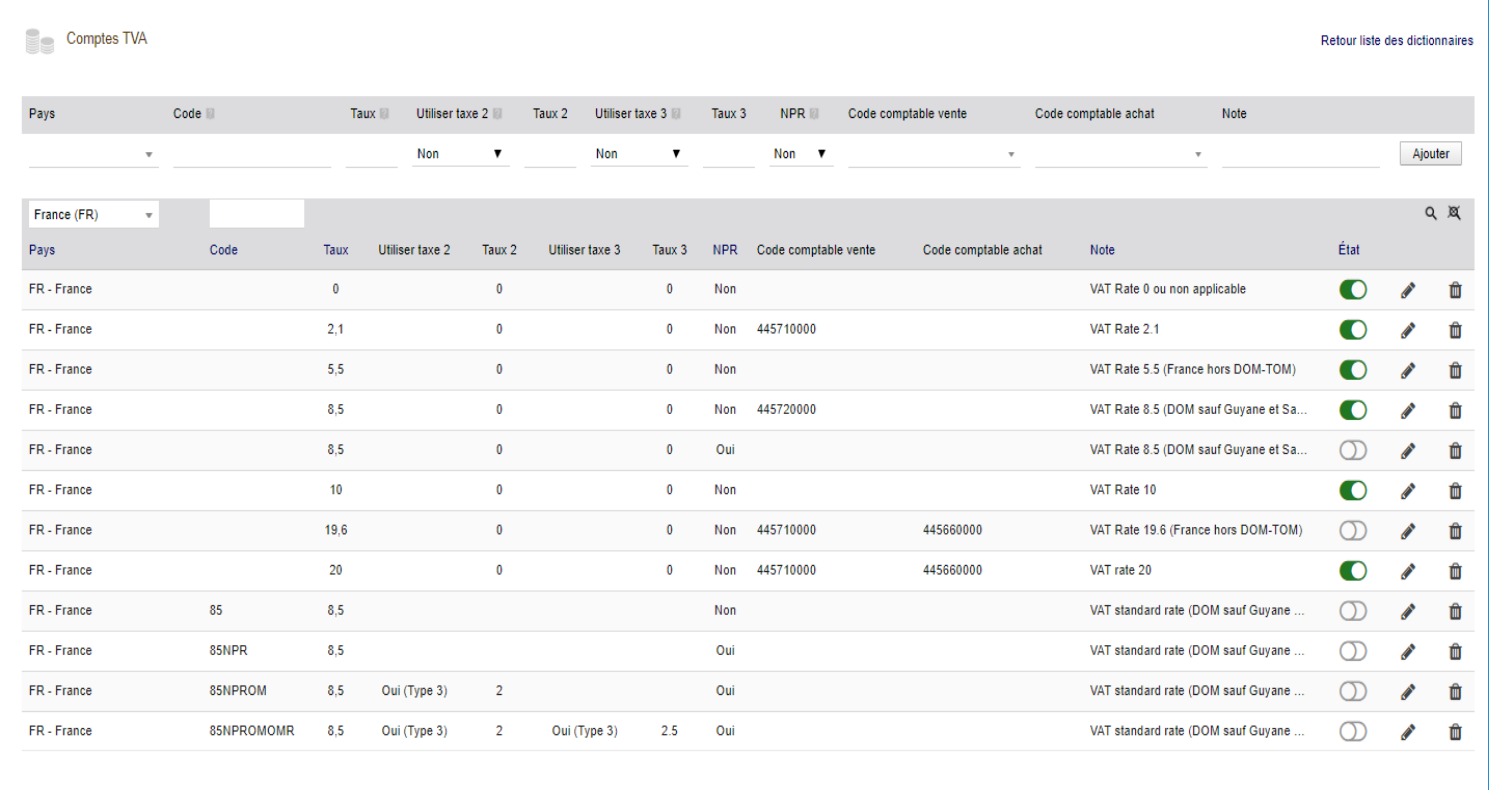The height and width of the screenshot is (790, 1489).
Task: Disable the VAT Rate 5.5 toggle
Action: pyautogui.click(x=1353, y=370)
